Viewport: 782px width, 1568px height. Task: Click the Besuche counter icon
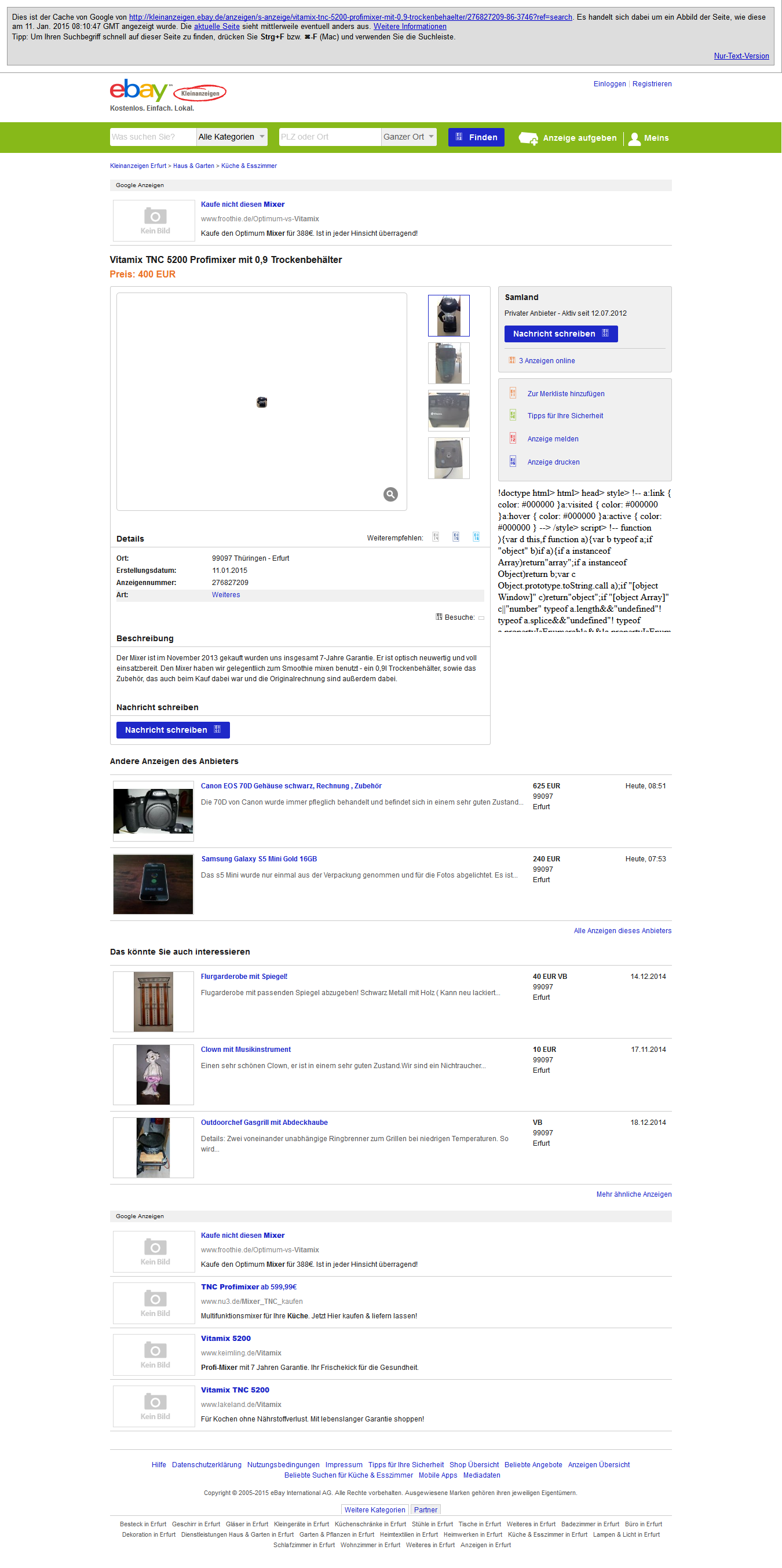[438, 617]
